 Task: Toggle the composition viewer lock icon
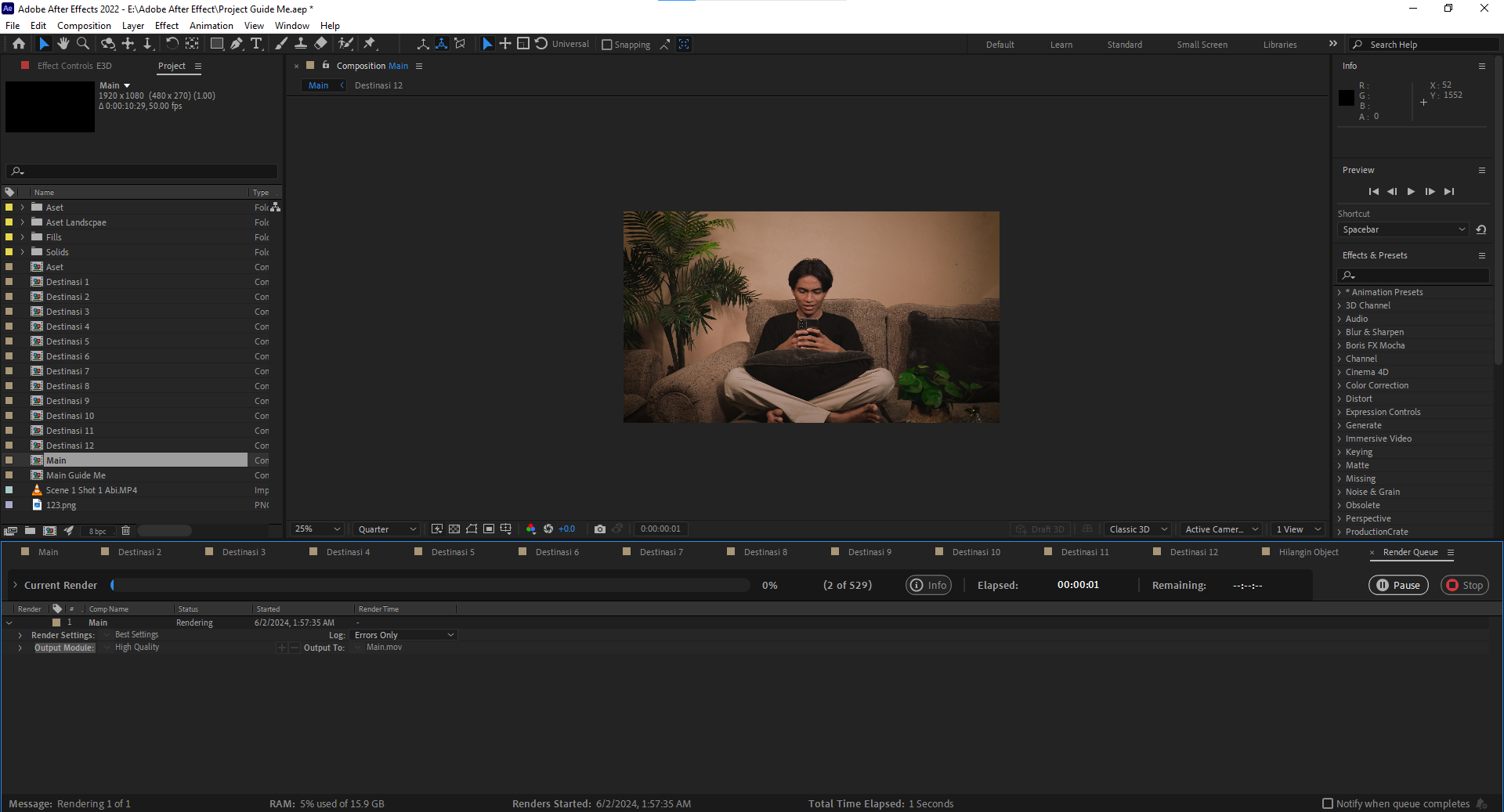pos(326,65)
